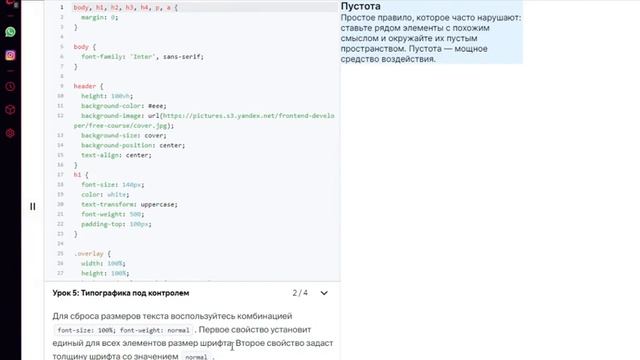Click the inline code 'font-size: 100%; font-weight: normal'
Viewport: 640px width, 360px height.
[x=124, y=330]
